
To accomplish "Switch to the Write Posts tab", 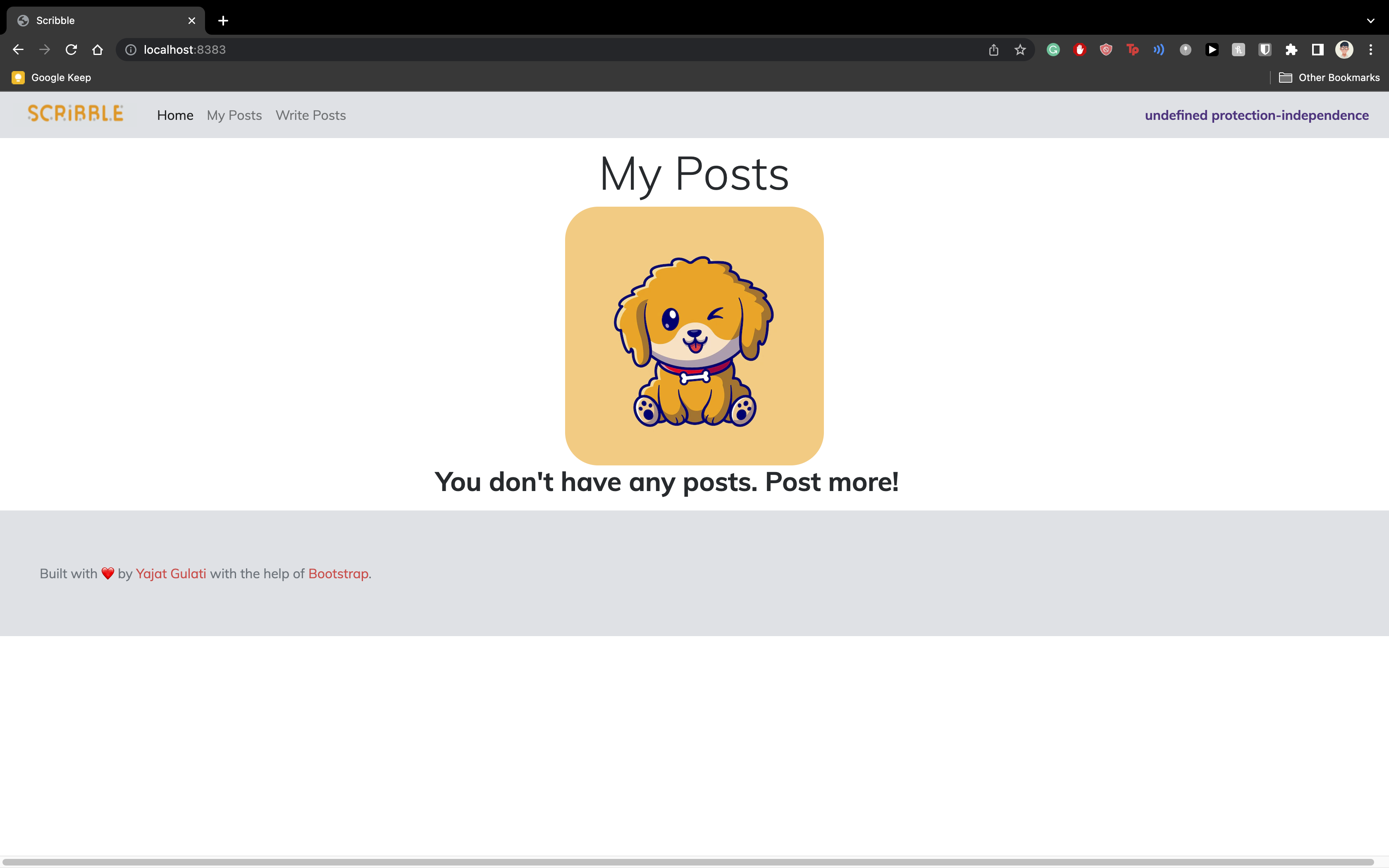I will [310, 115].
